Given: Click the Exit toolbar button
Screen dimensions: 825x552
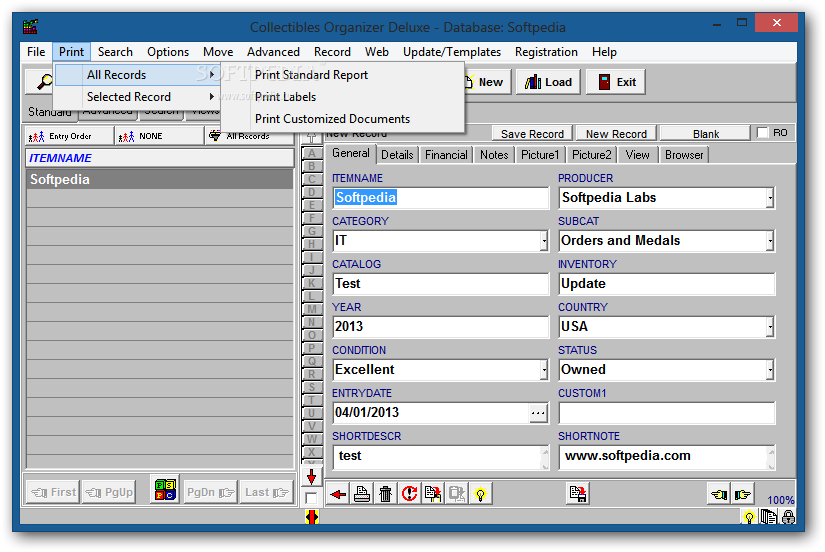Looking at the screenshot, I should pos(616,82).
